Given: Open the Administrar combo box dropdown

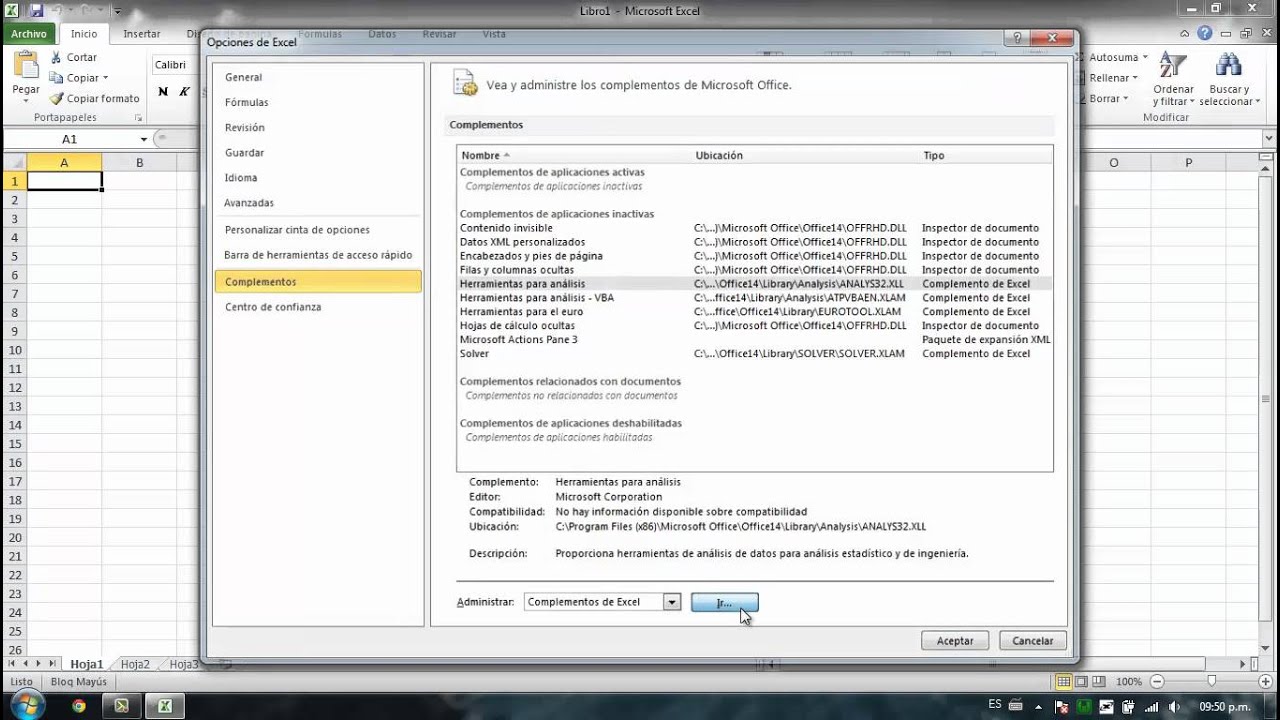Looking at the screenshot, I should click(672, 602).
